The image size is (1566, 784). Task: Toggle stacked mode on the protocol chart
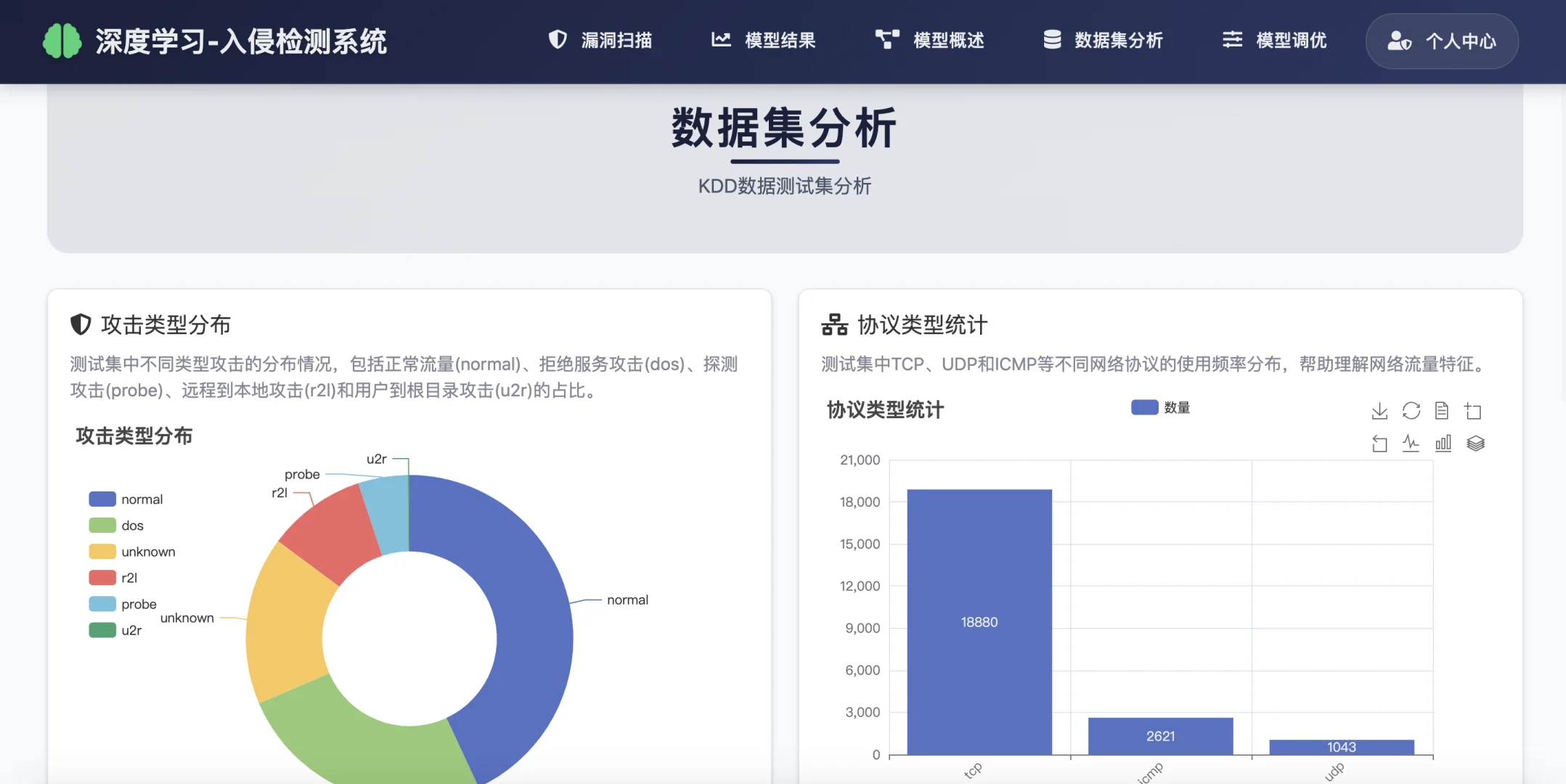tap(1475, 443)
